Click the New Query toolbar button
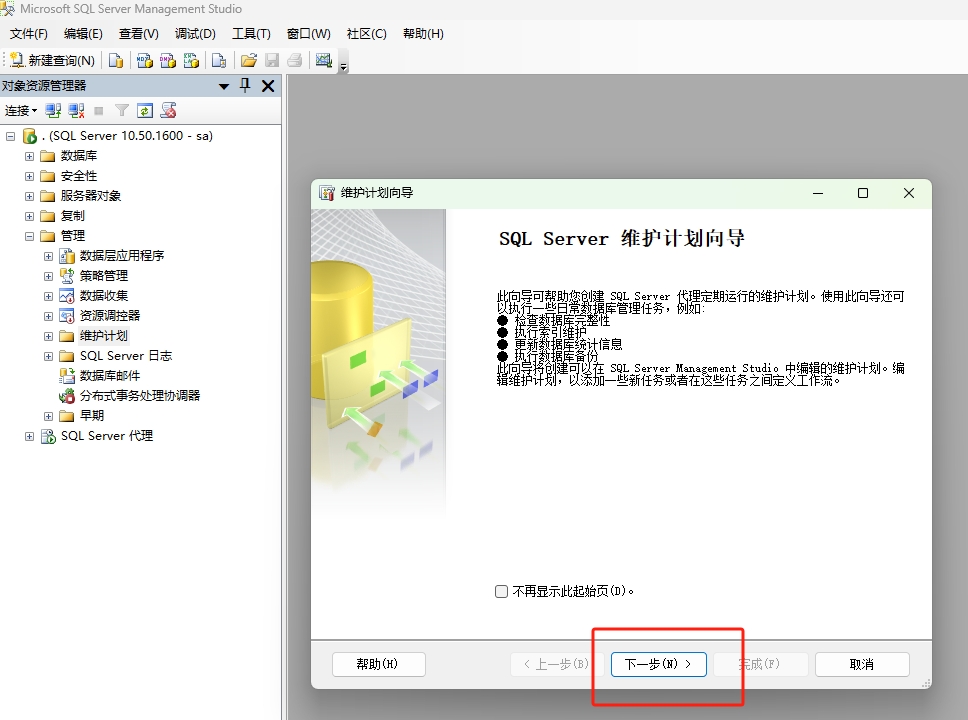This screenshot has width=968, height=720. point(52,60)
